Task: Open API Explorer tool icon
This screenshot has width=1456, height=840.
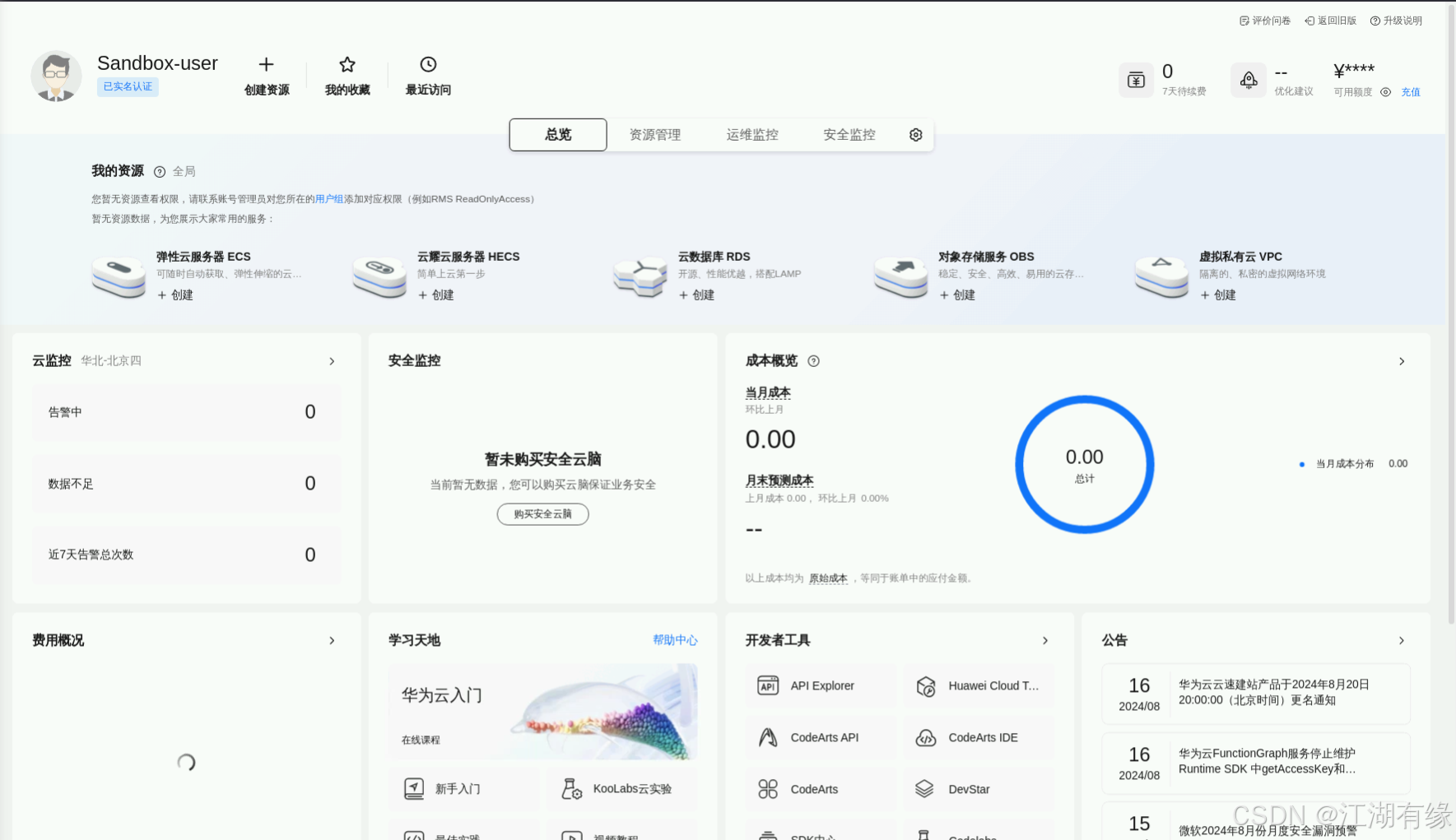Action: click(x=768, y=685)
